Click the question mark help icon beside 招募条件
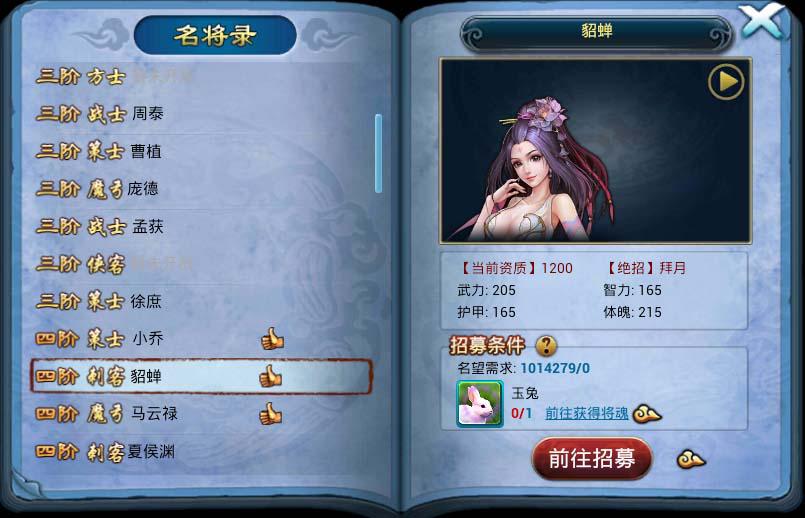The image size is (805, 518). pyautogui.click(x=546, y=346)
